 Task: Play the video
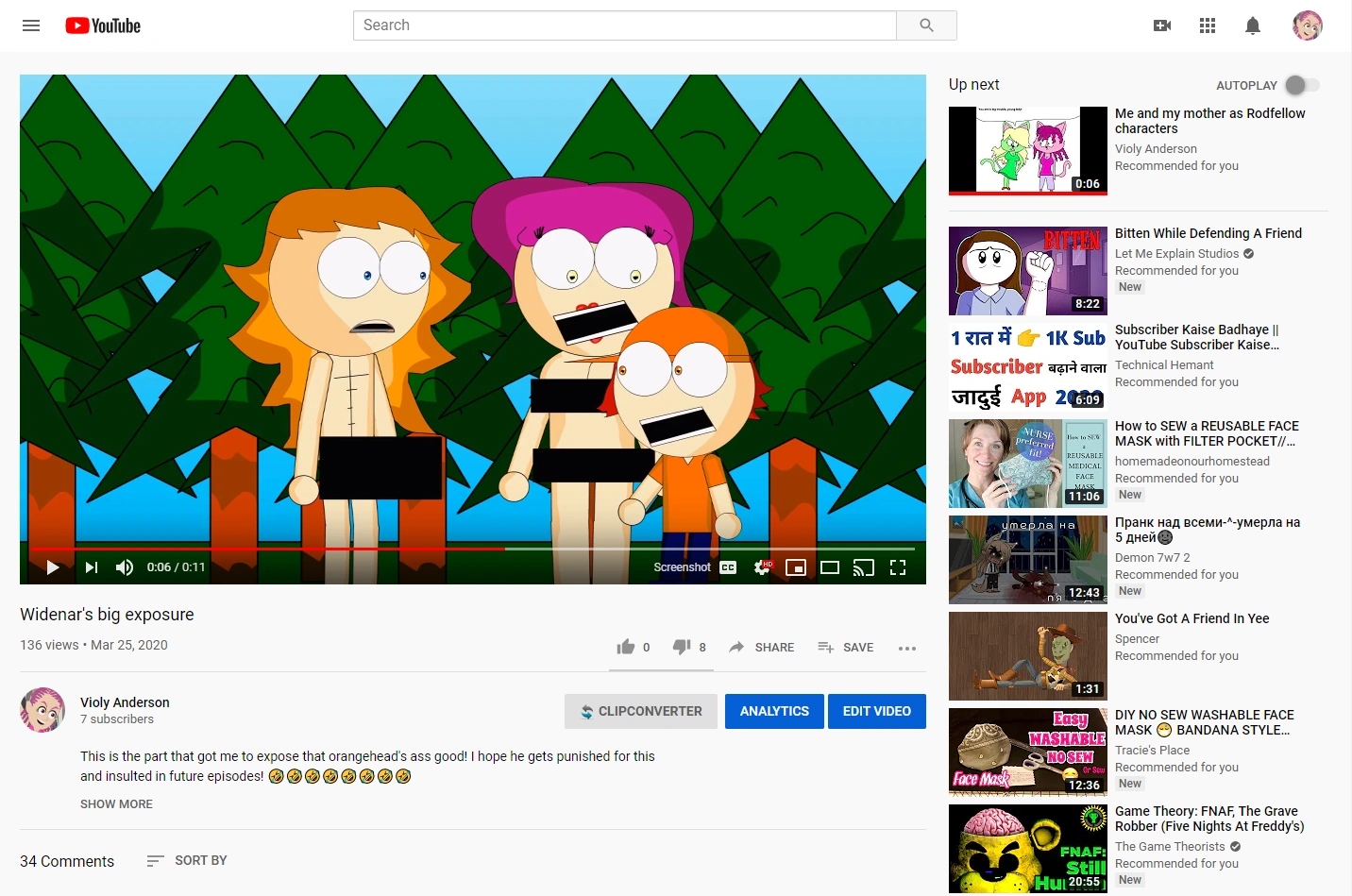click(53, 567)
